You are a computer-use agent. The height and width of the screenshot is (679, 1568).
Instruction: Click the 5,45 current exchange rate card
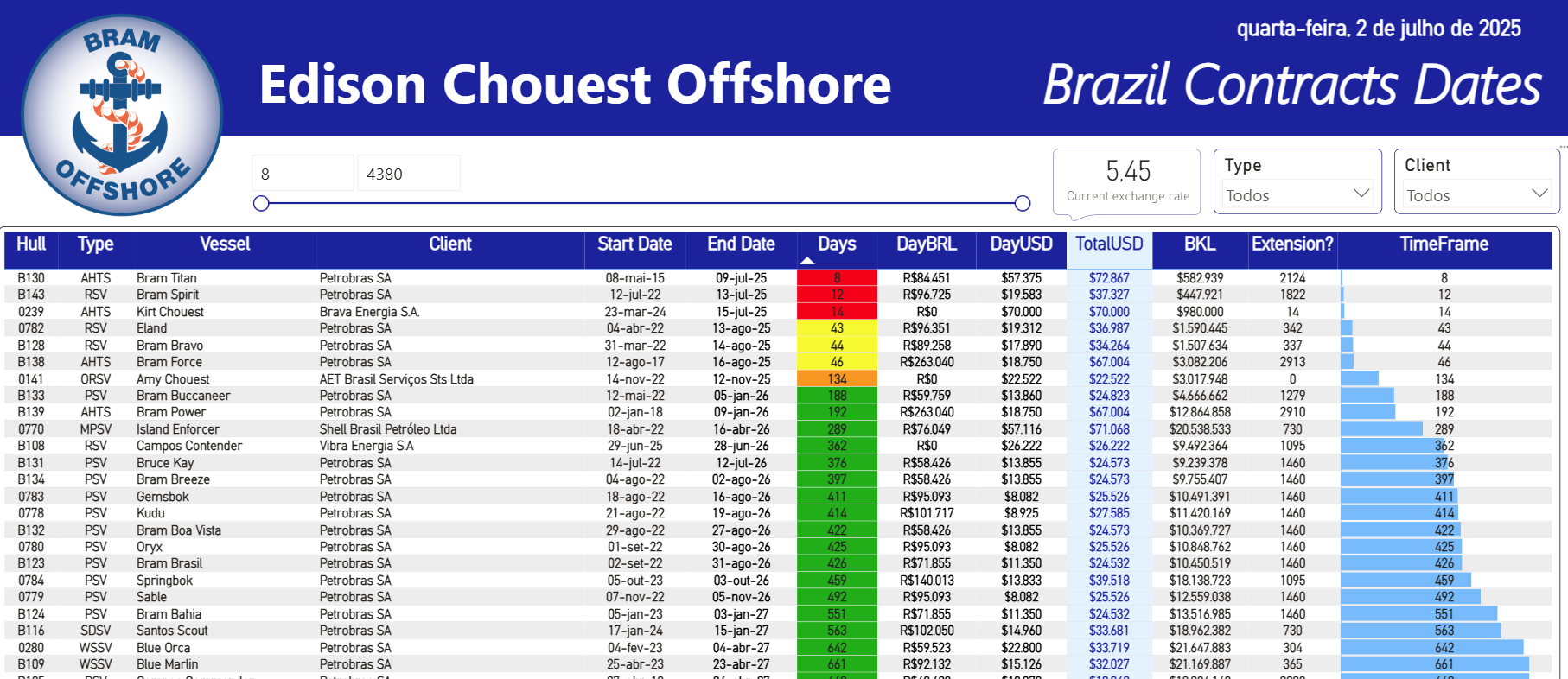[x=1127, y=181]
